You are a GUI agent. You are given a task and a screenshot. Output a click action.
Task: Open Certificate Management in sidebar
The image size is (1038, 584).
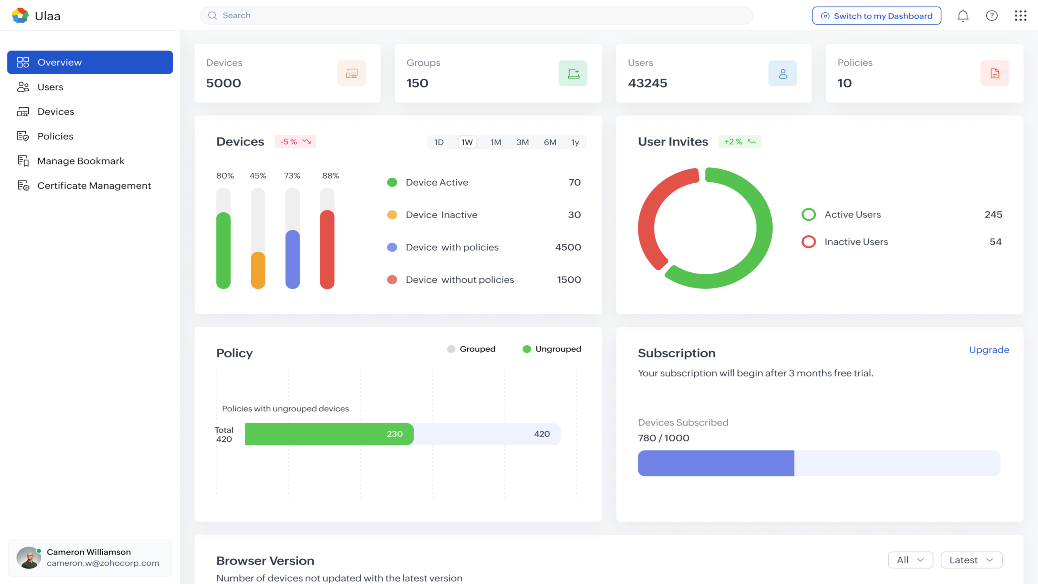(x=93, y=186)
